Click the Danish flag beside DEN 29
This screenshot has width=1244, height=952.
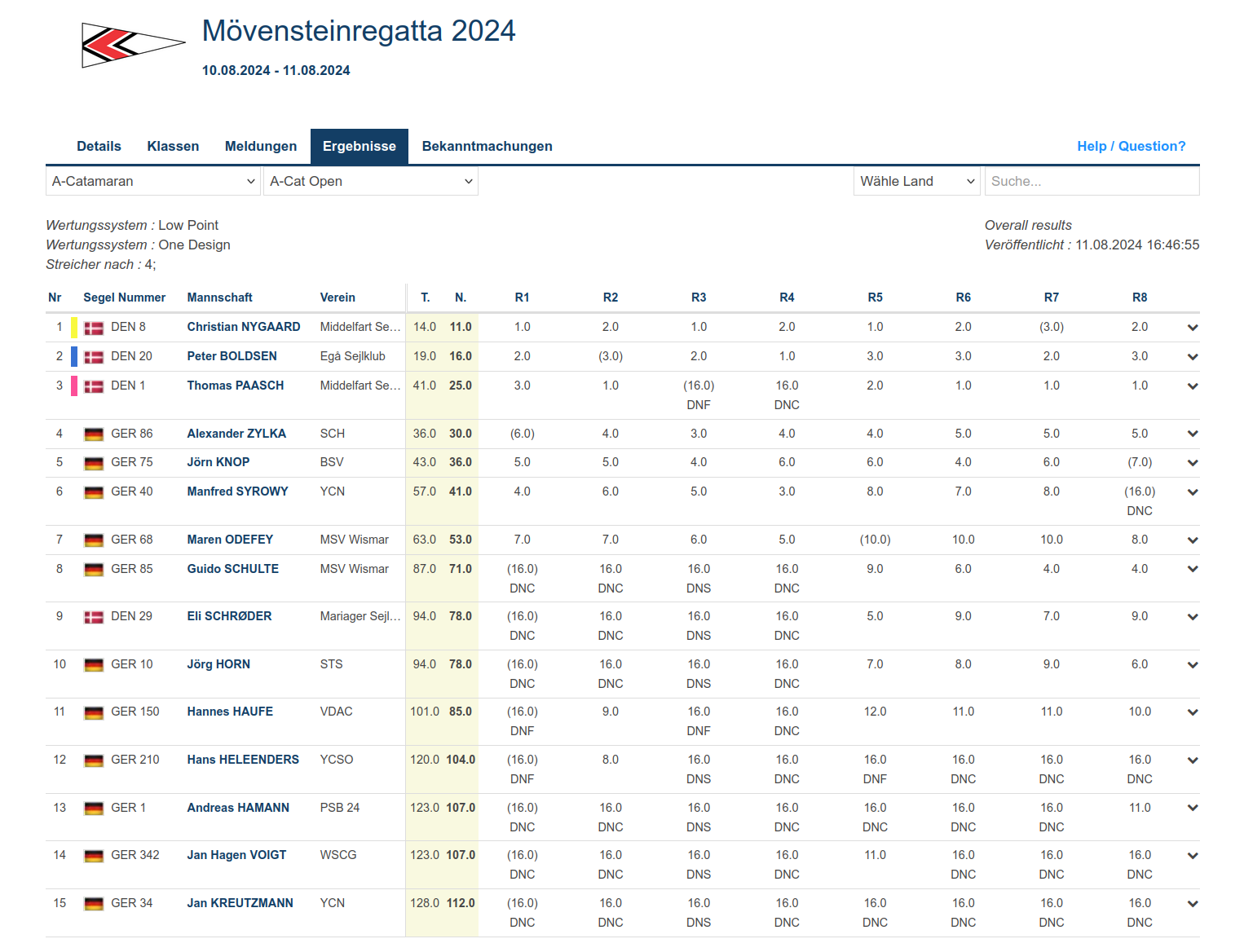[94, 618]
